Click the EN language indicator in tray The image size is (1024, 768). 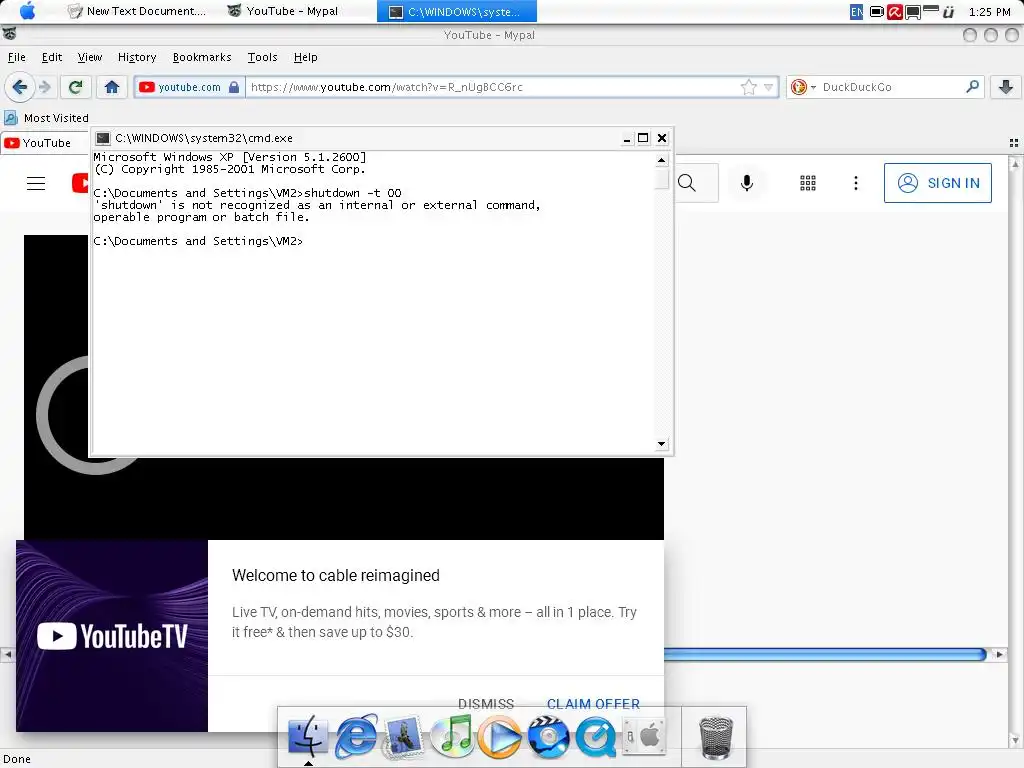(x=856, y=12)
